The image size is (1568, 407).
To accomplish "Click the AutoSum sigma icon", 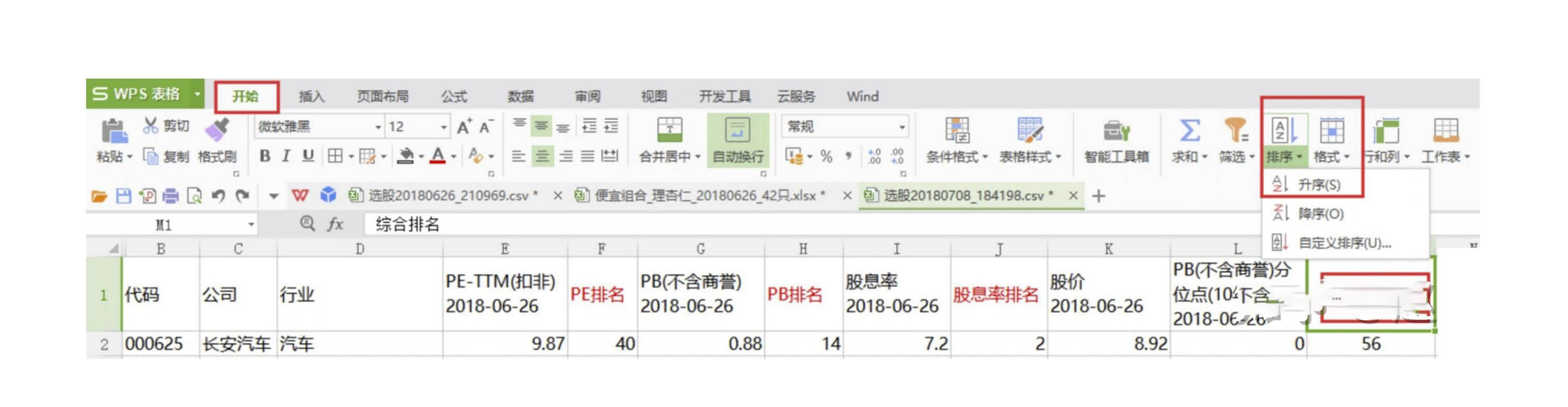I will click(1189, 131).
